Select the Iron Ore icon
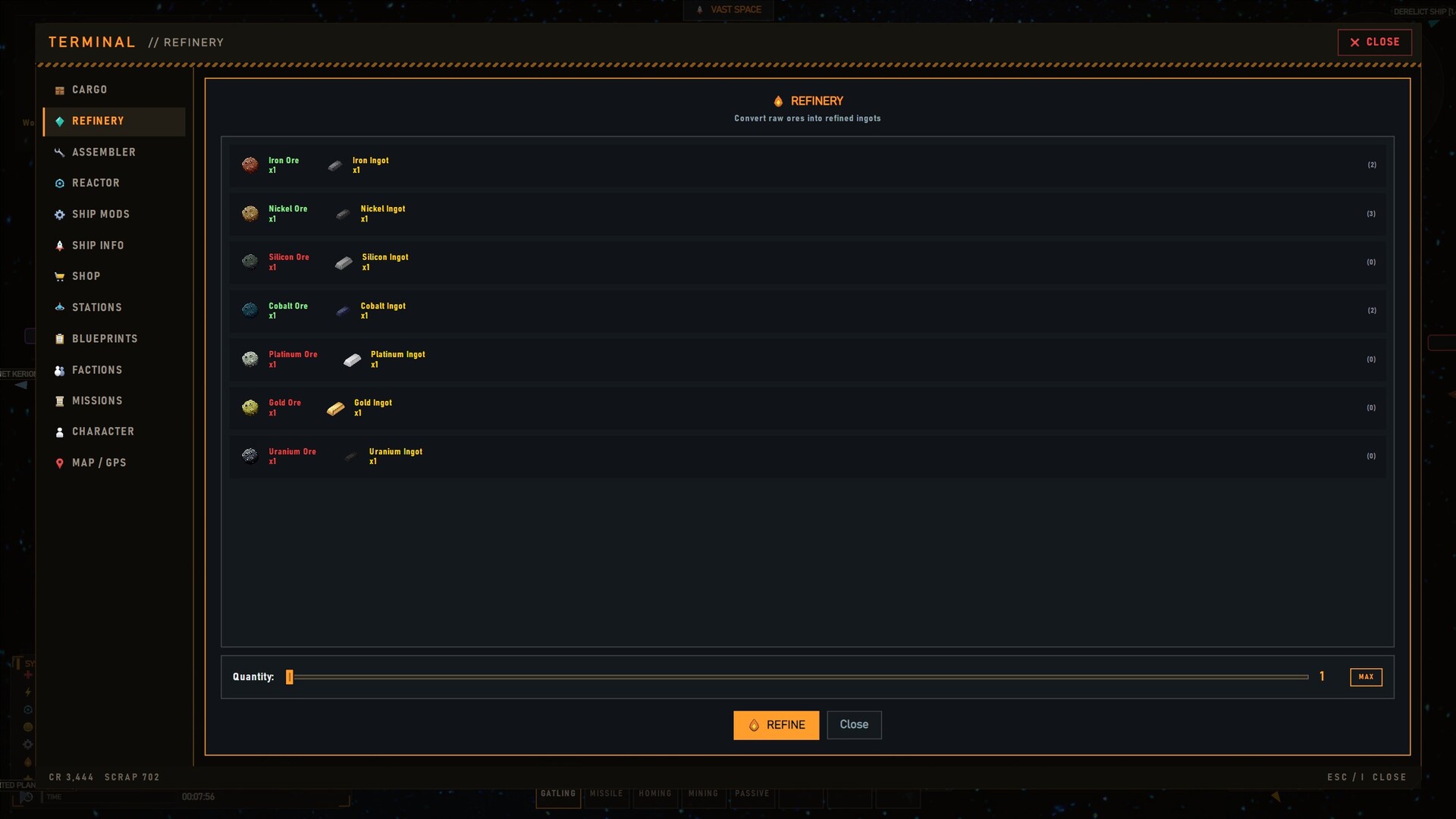Screen dimensions: 1456x819 249,165
